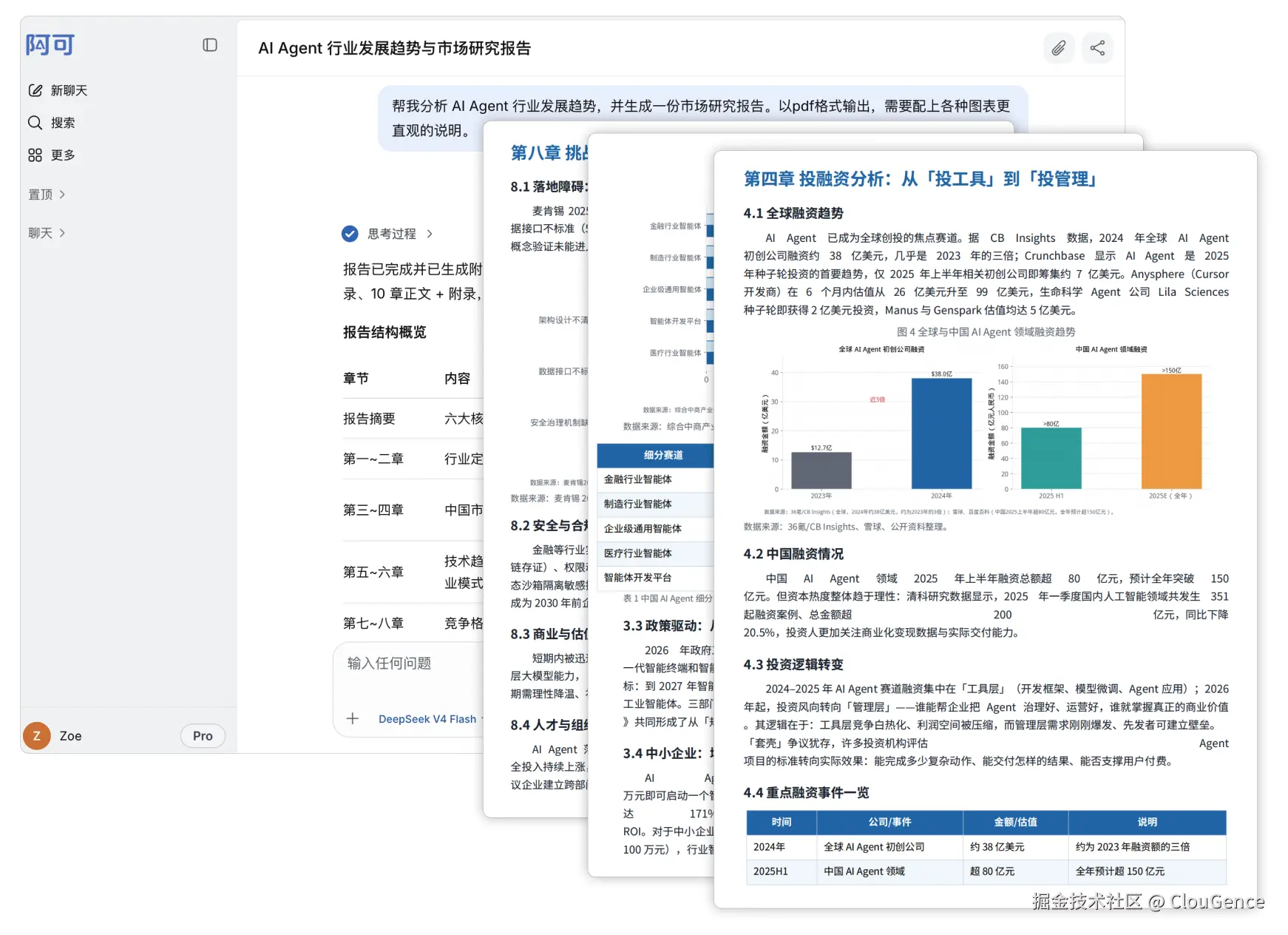Image resolution: width=1288 pixels, height=935 pixels.
Task: Click the 图 4 chart caption
Action: point(986,332)
